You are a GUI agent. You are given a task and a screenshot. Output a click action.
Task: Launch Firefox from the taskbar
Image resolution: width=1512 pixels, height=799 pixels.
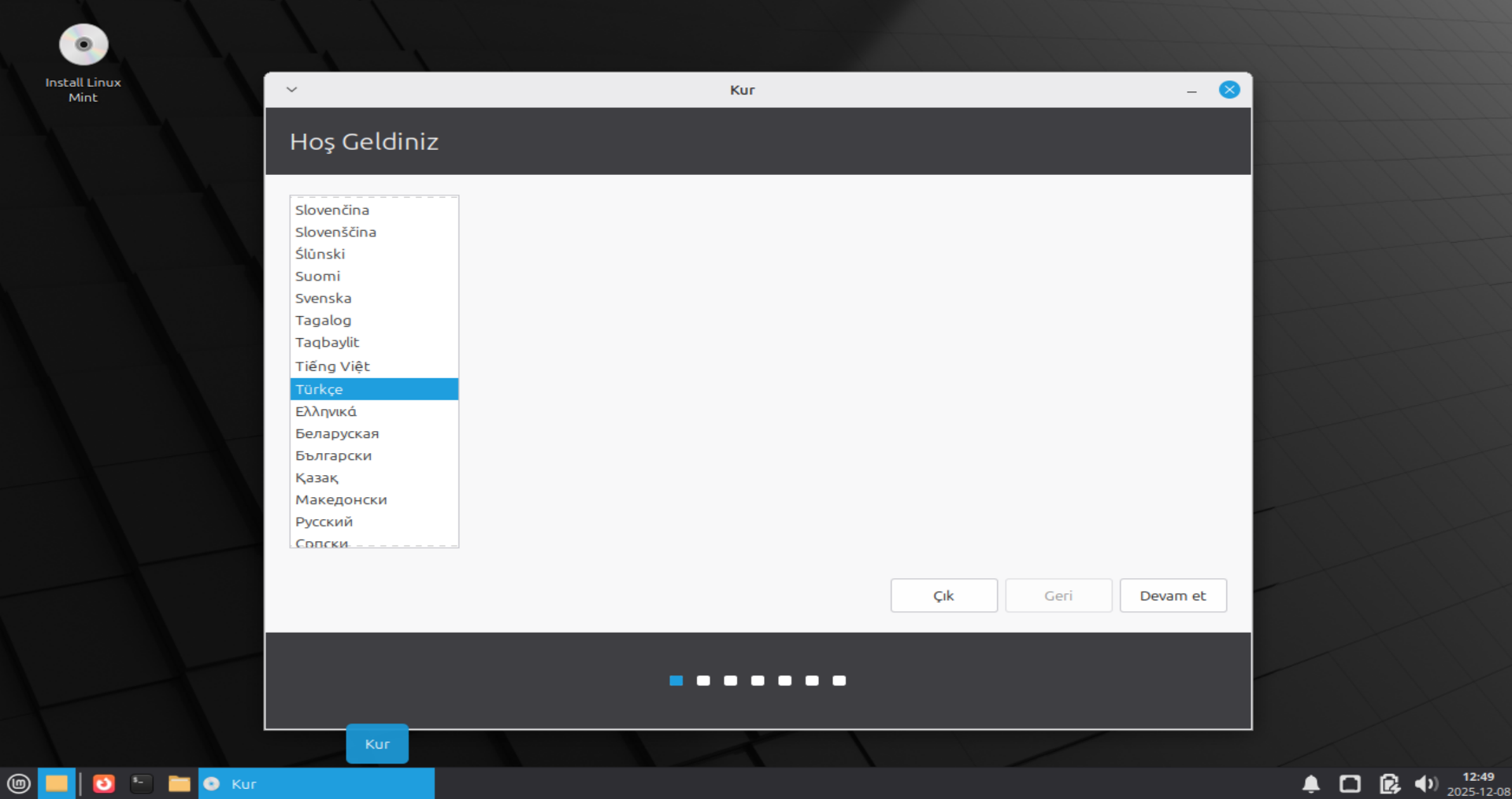pyautogui.click(x=104, y=783)
